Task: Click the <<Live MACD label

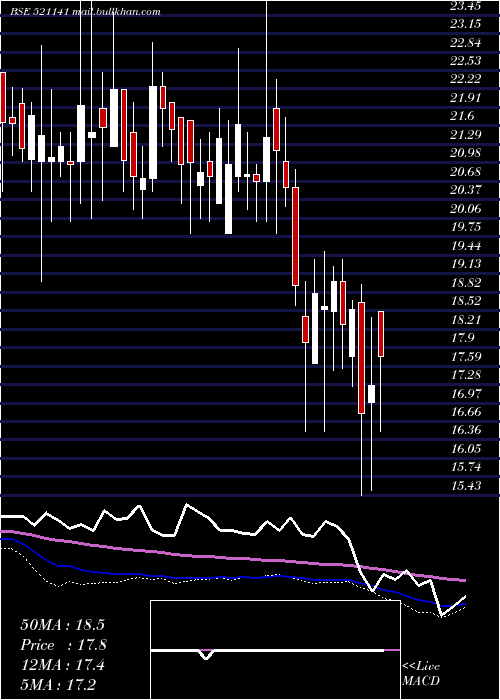Action: pos(421,673)
